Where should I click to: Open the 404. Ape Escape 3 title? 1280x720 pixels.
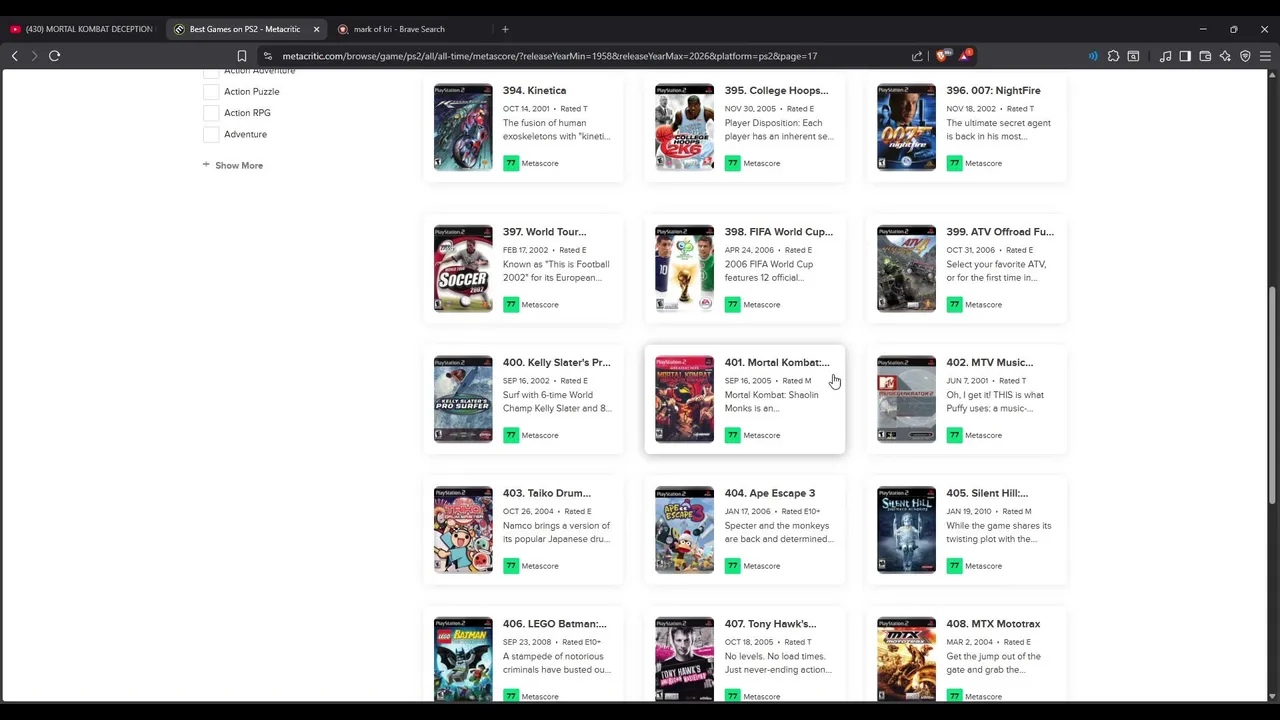pos(770,493)
